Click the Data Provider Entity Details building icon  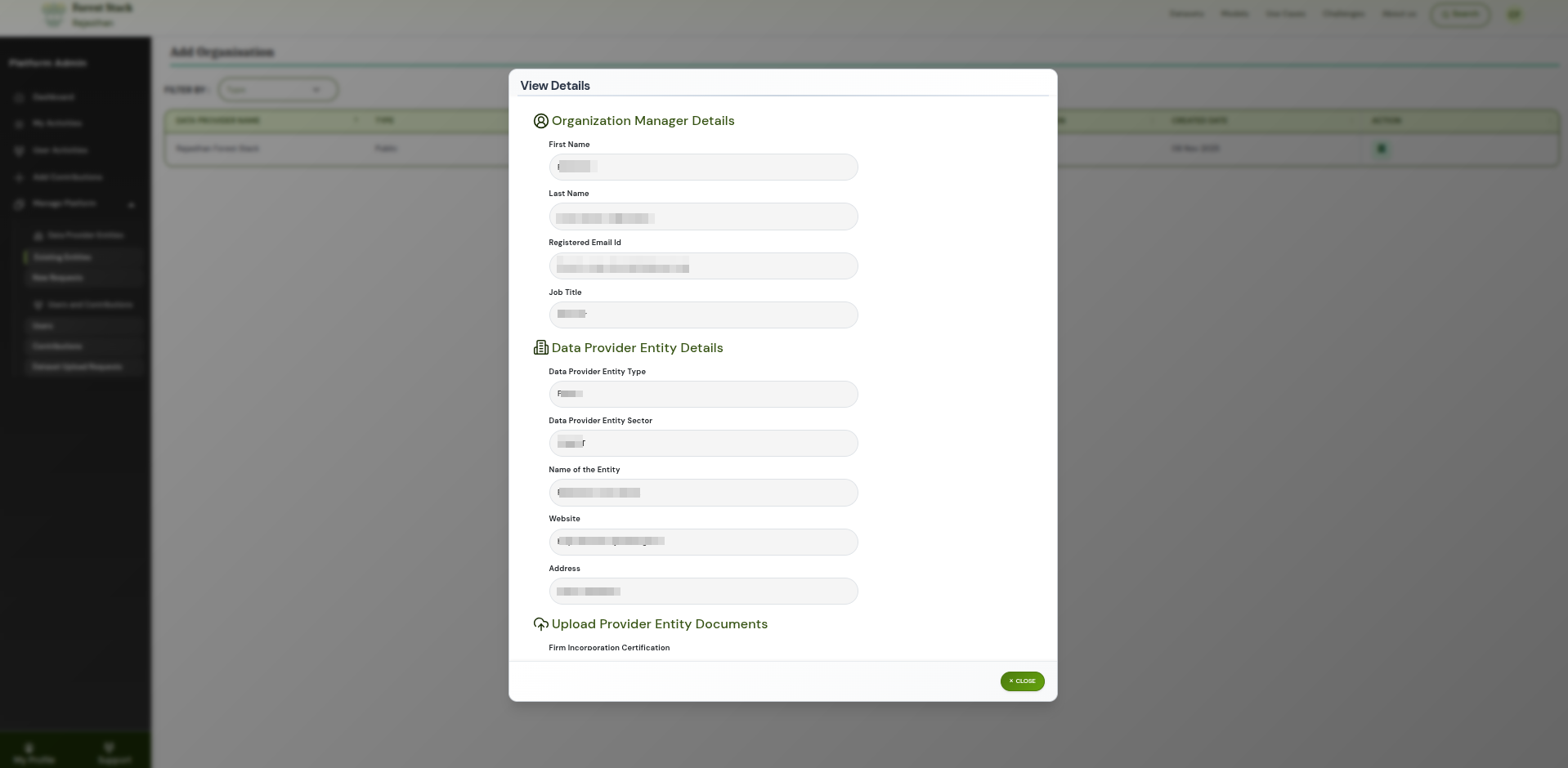(x=540, y=348)
